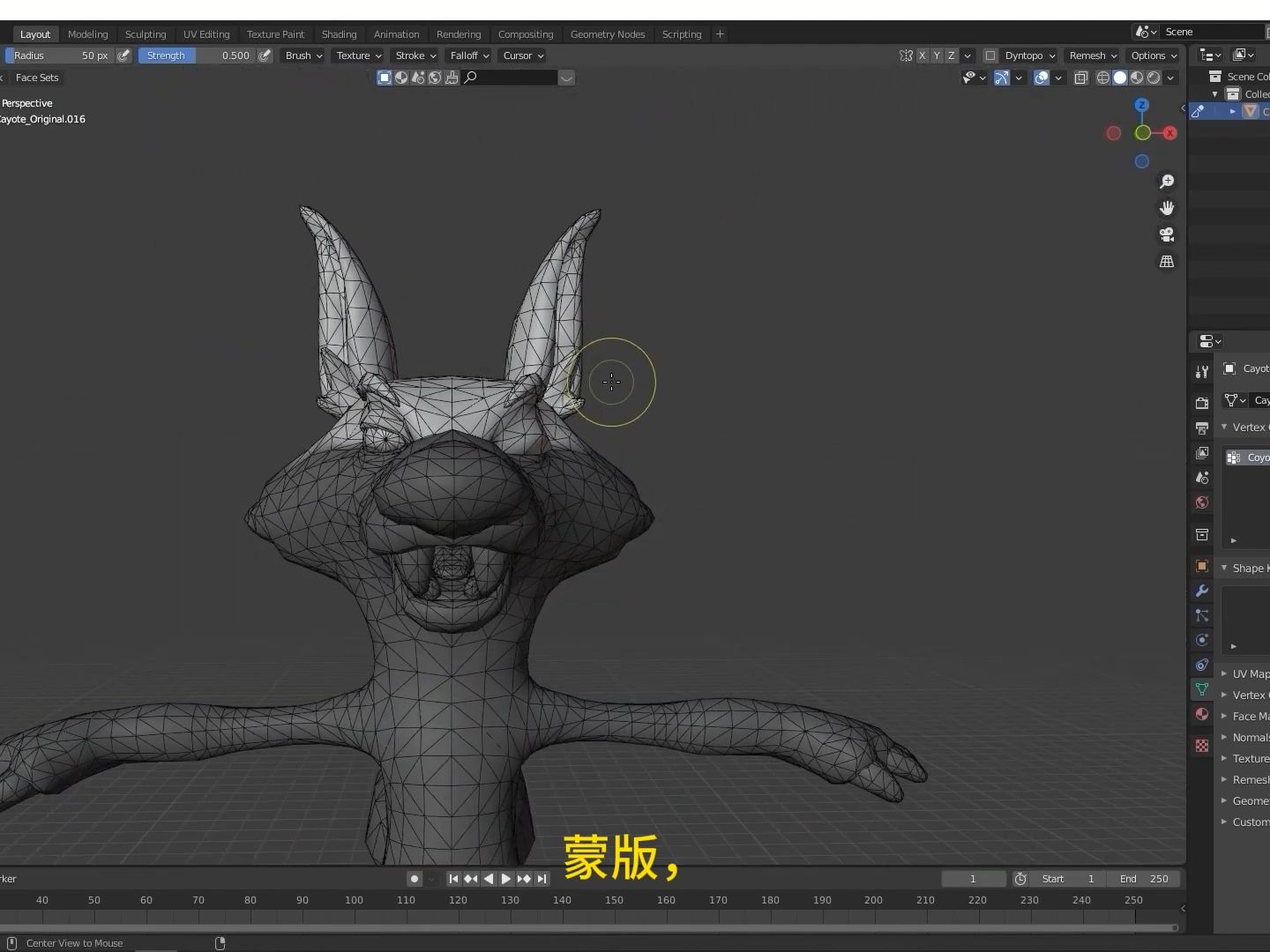The image size is (1270, 952).
Task: Open the Stroke dropdown
Action: (415, 56)
